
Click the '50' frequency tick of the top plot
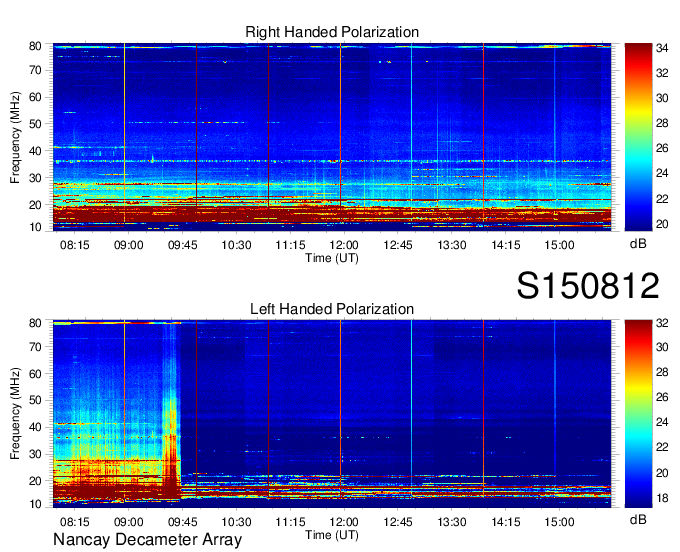click(35, 124)
